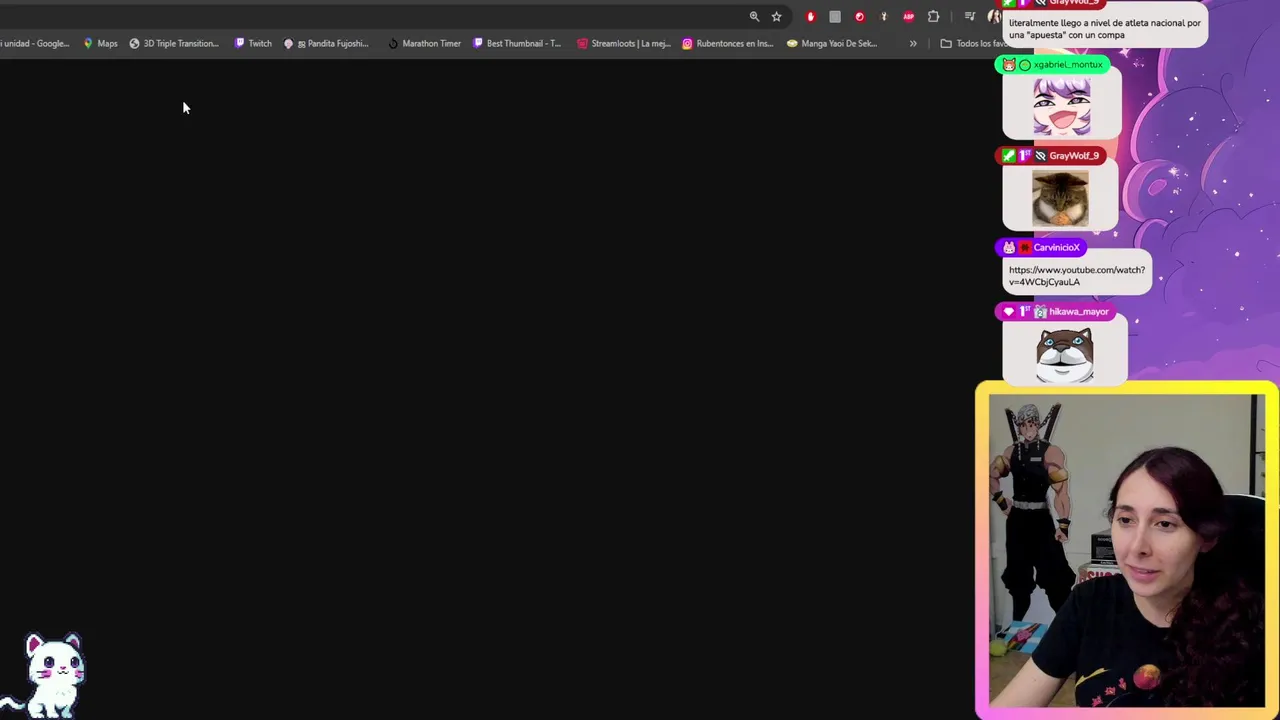Click the cat photo emote from GrayWolf_9
1280x720 pixels.
click(x=1060, y=198)
